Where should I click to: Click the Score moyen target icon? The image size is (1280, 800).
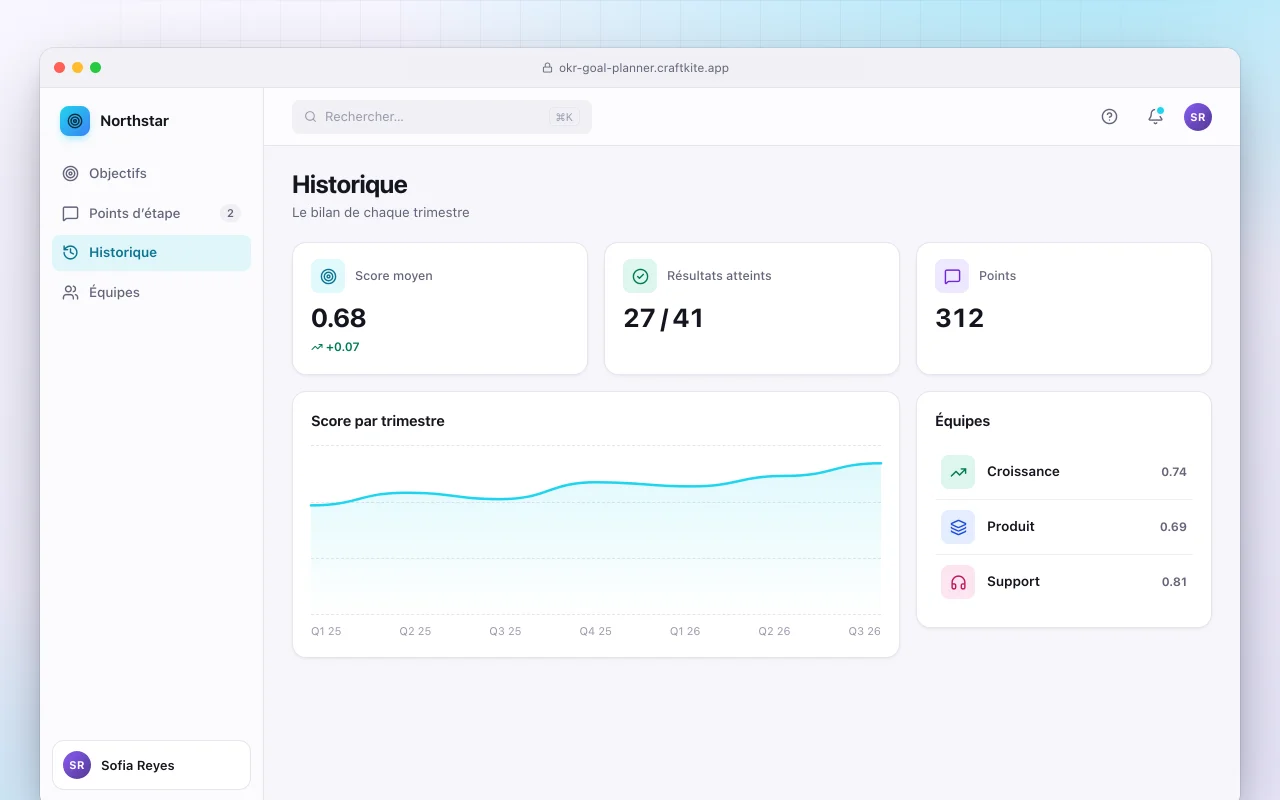(328, 276)
